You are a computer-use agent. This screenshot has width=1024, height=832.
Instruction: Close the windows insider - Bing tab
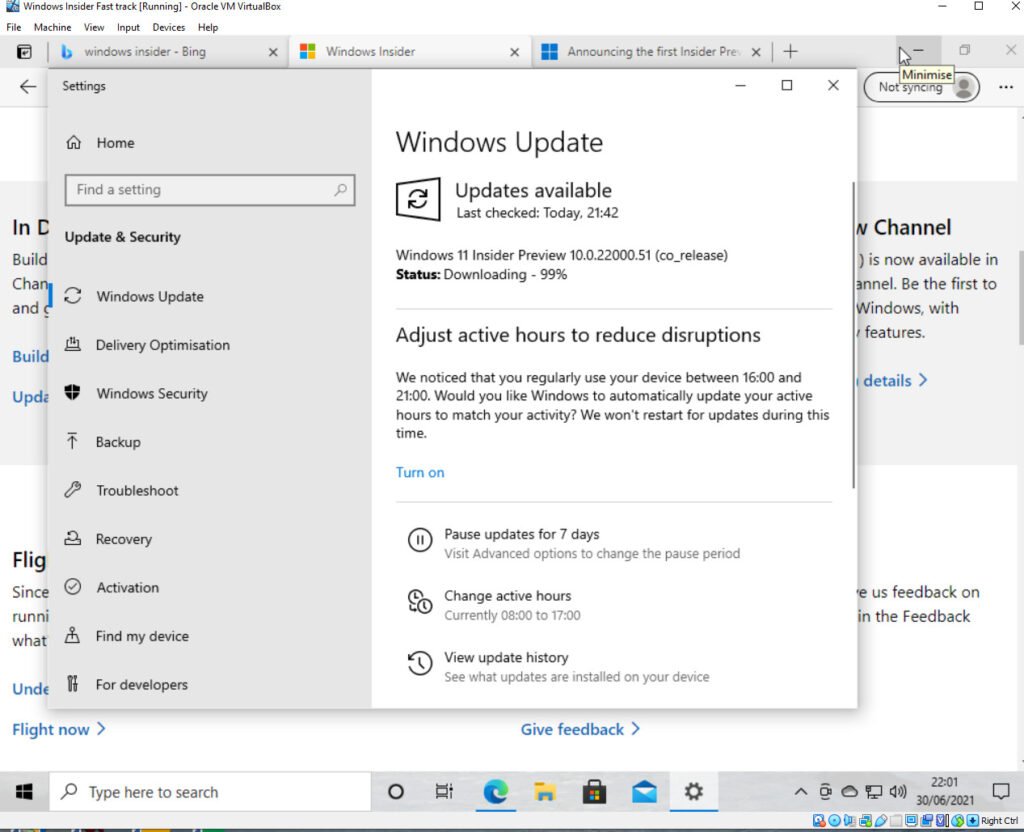[273, 52]
